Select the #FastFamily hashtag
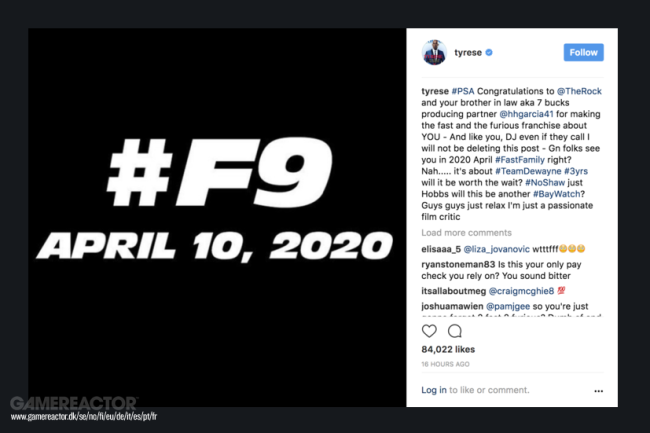 [519, 160]
